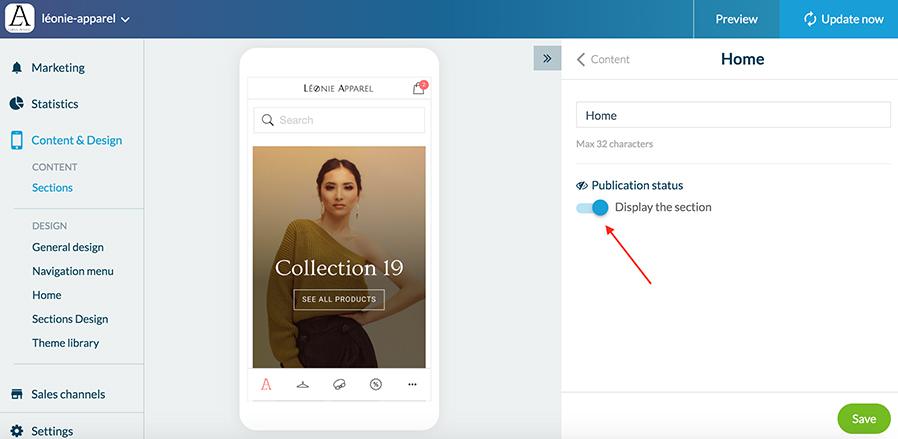The image size is (898, 439).
Task: Click the Statistics pie chart icon
Action: coord(16,104)
